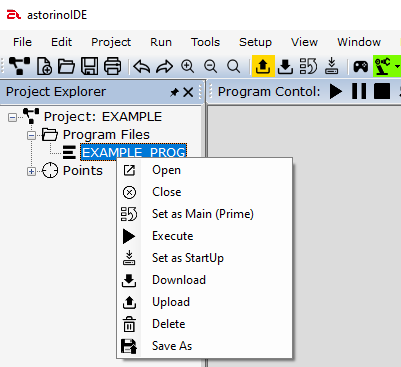Open dropdown arrow beside robot arm icon
This screenshot has height=367, width=401.
coord(397,66)
